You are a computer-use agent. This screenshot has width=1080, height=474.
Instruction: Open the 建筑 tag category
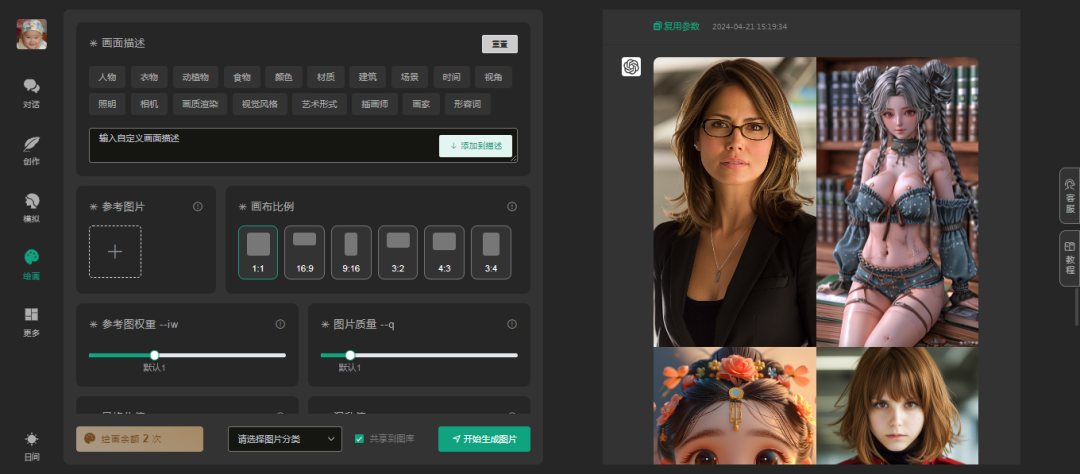coord(368,77)
